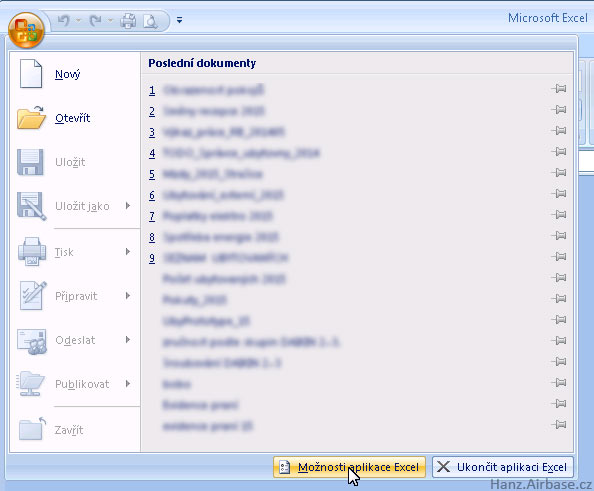
Task: Click the Připravit checklist icon
Action: 33,296
